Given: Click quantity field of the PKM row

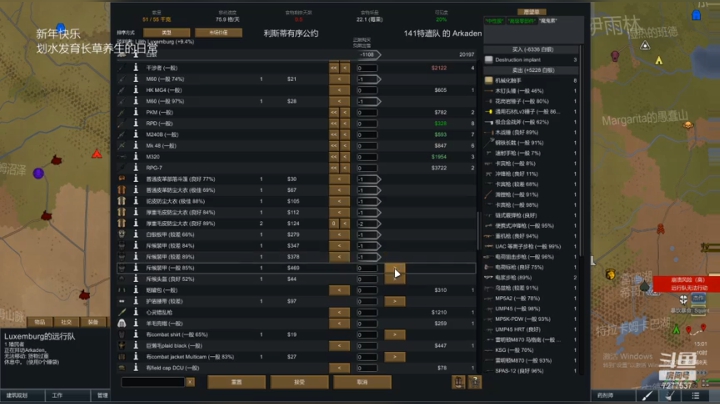Looking at the screenshot, I should (x=367, y=112).
